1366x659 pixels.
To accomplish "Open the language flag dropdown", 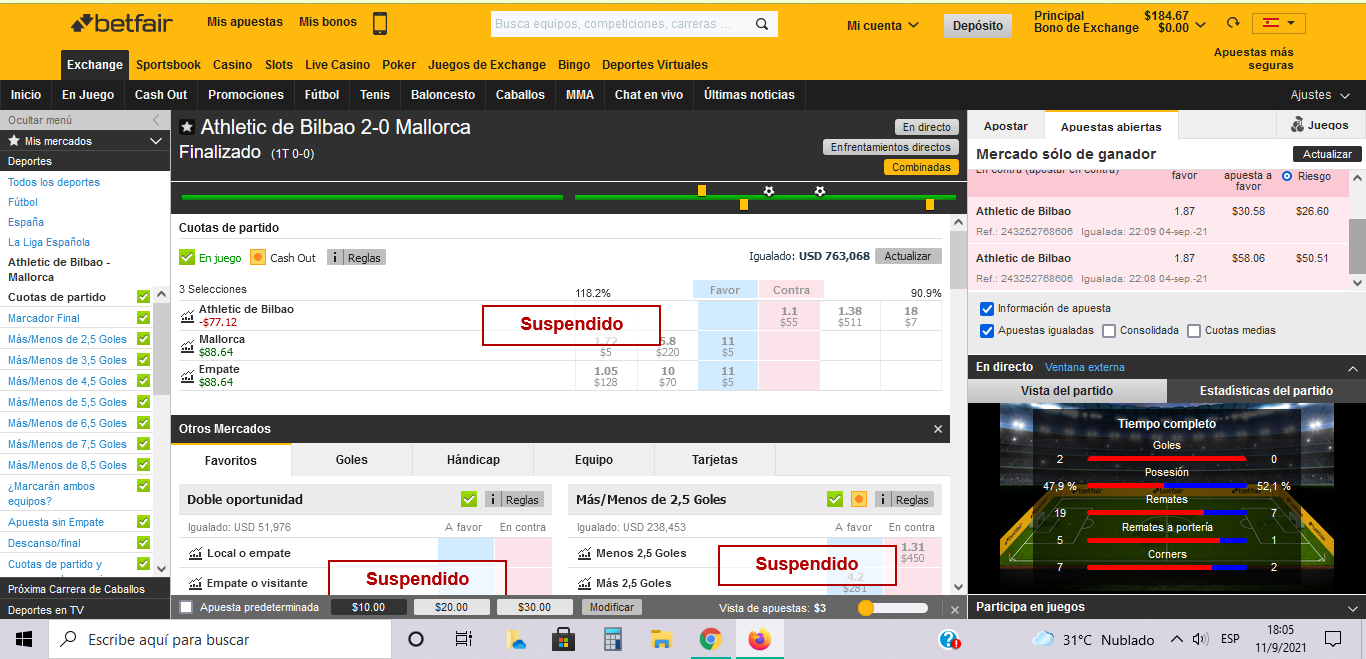I will pos(1279,23).
